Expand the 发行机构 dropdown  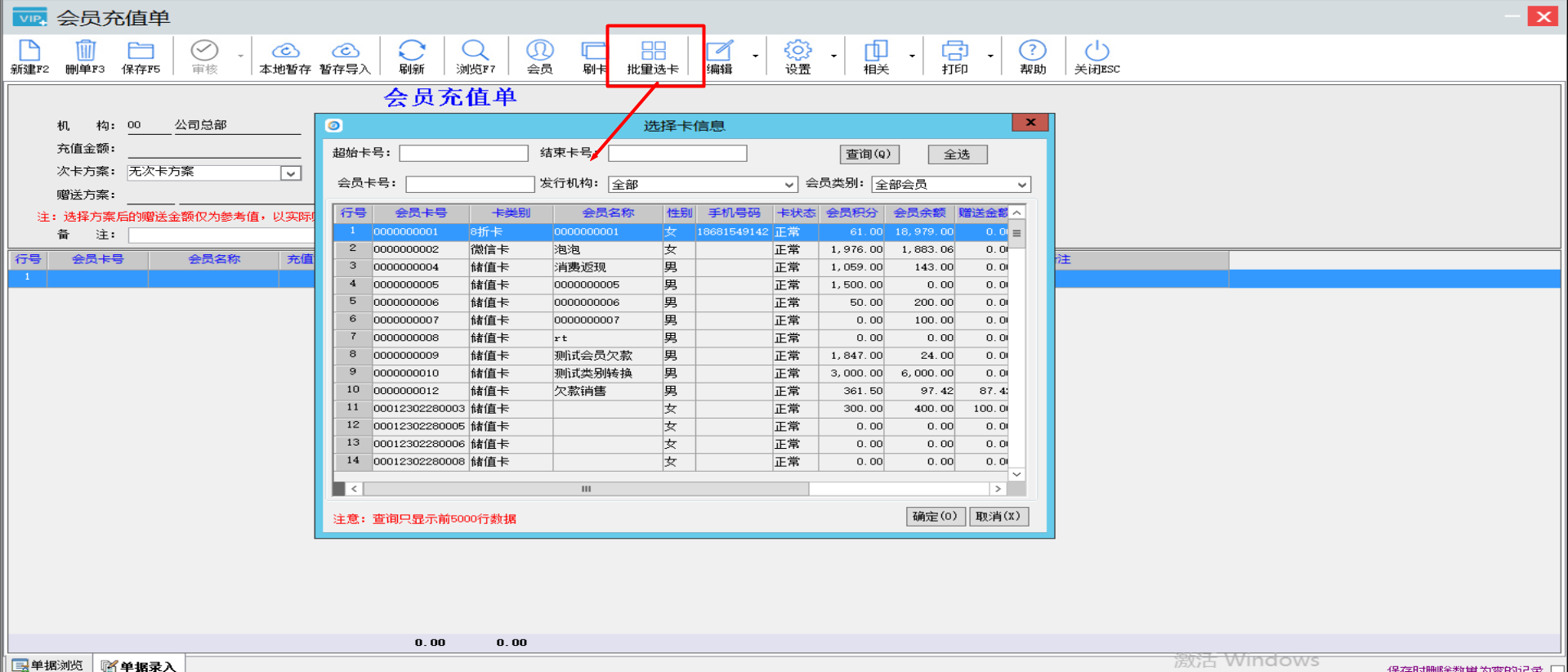(788, 185)
